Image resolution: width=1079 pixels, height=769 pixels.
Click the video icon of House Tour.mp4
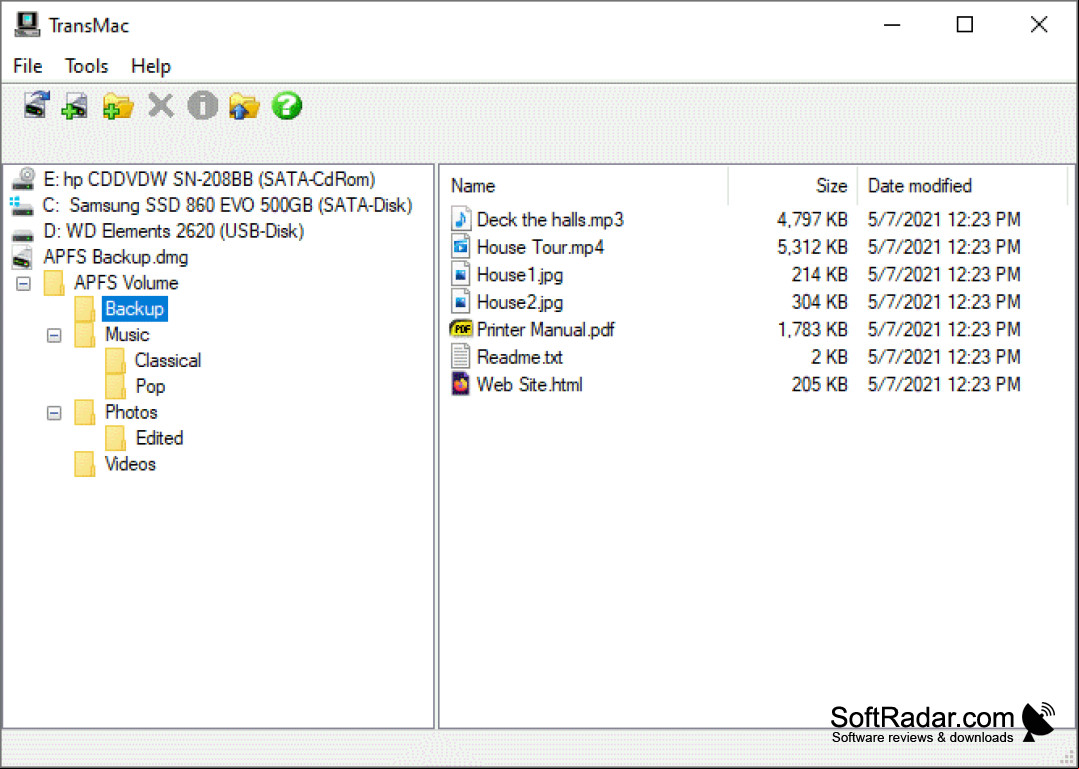[460, 247]
